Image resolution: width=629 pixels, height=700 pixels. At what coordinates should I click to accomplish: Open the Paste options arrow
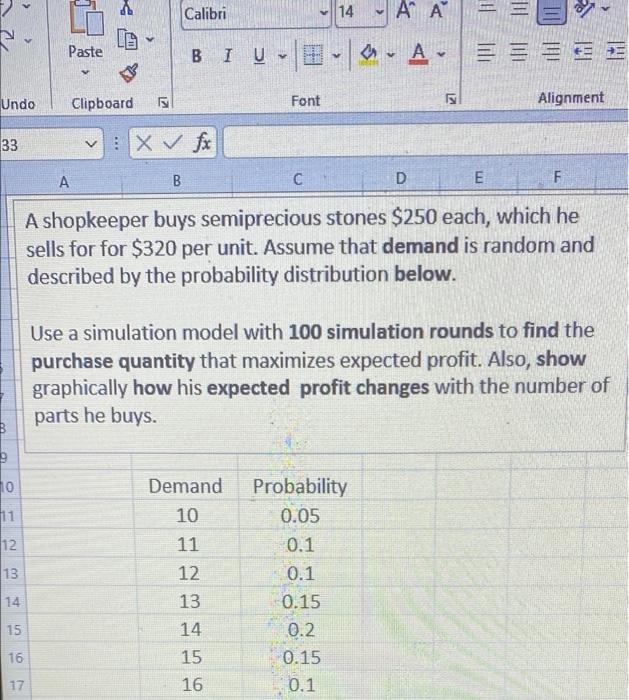click(85, 72)
